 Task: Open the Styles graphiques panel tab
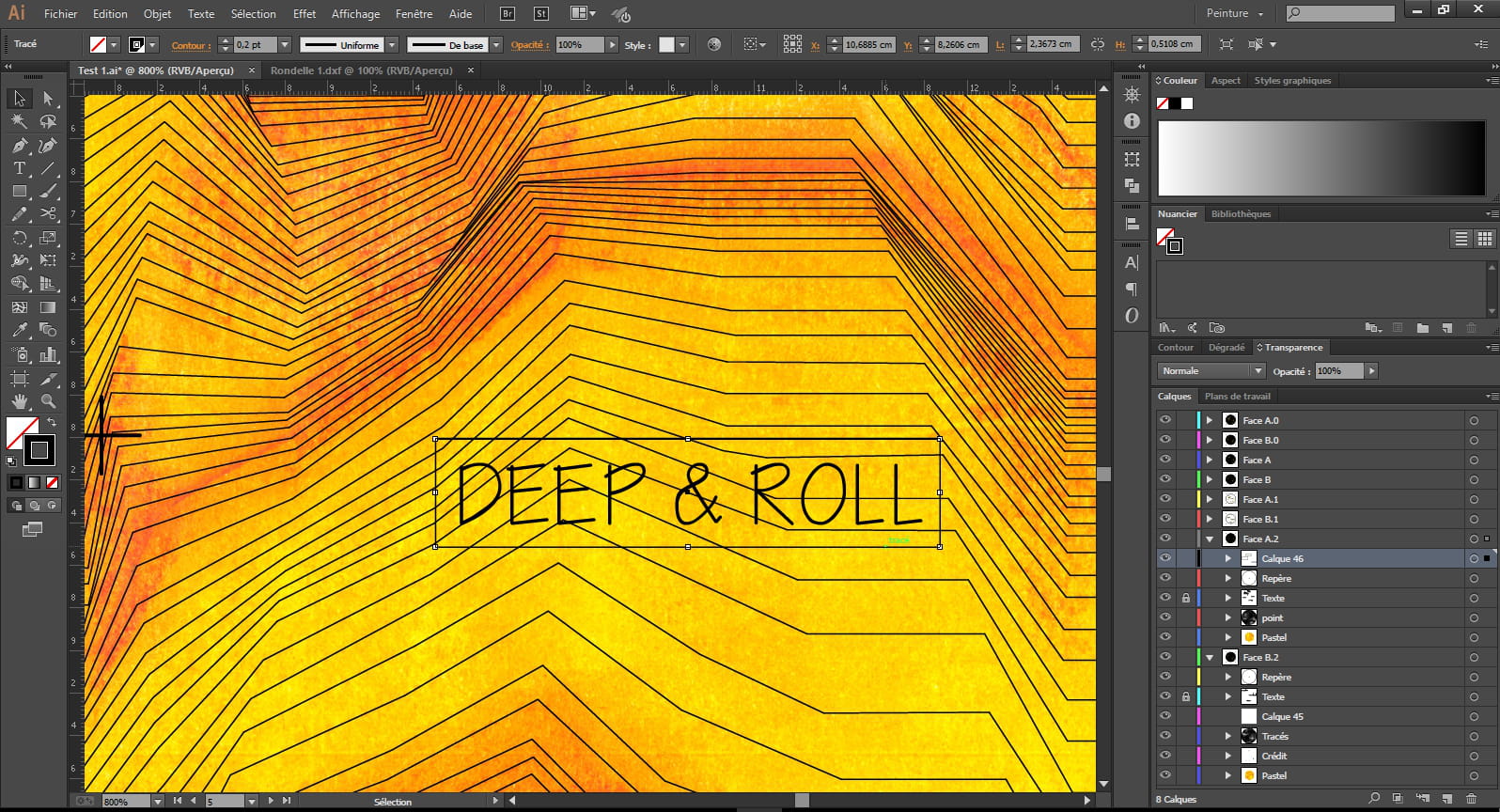[x=1292, y=81]
